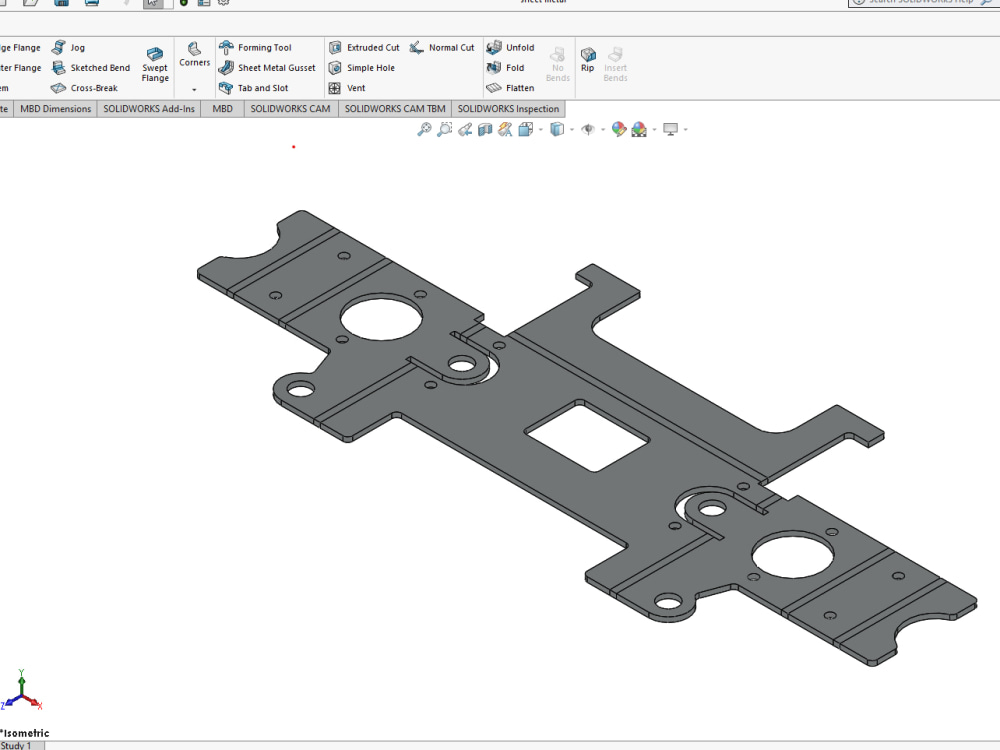This screenshot has height=750, width=1000.
Task: Expand the View Orientation dropdown arrow
Action: coord(541,129)
